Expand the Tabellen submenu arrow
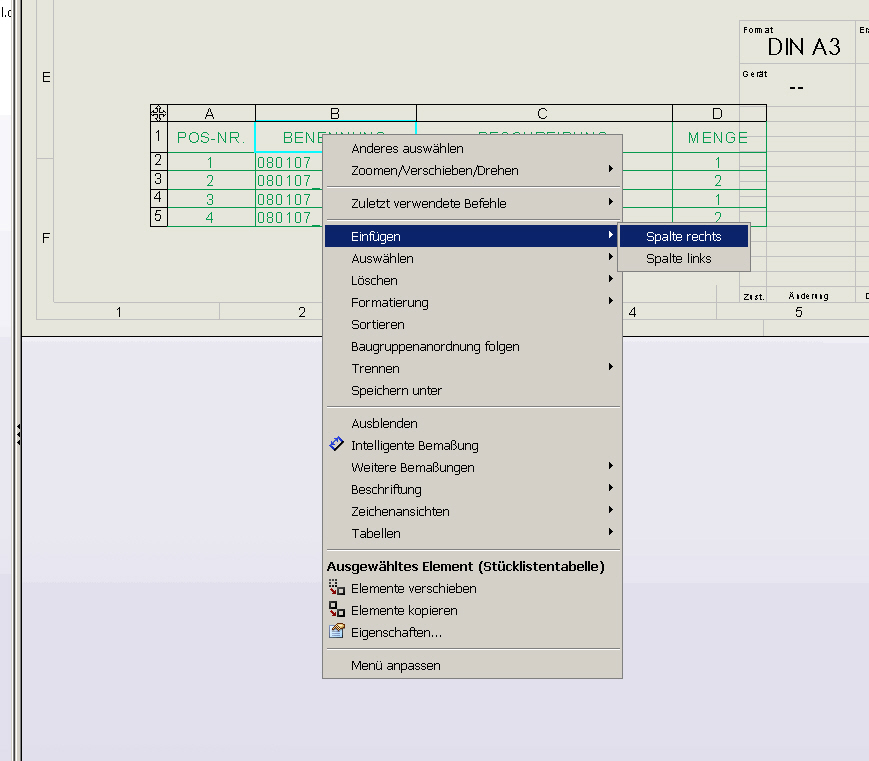The image size is (869, 761). coord(610,532)
